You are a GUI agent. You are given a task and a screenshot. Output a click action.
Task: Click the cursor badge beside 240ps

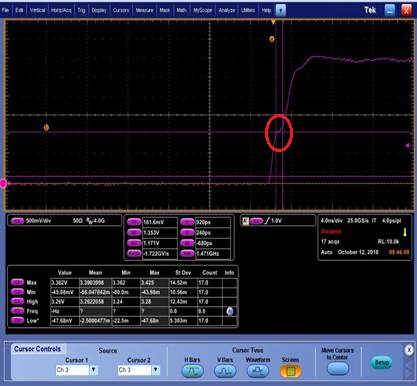coord(187,233)
